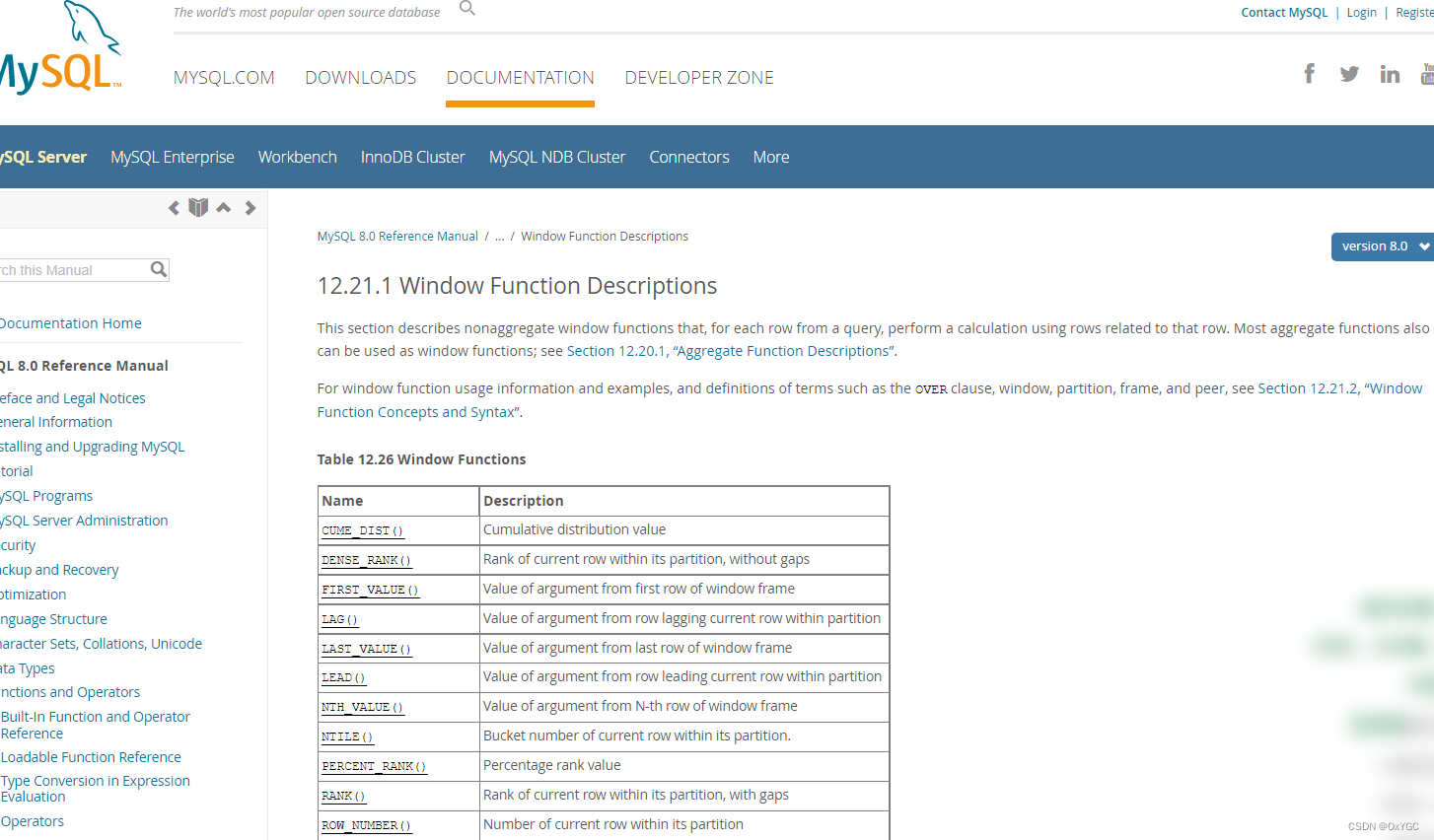
Task: Open MySQL Enterprise menu item
Action: (173, 157)
